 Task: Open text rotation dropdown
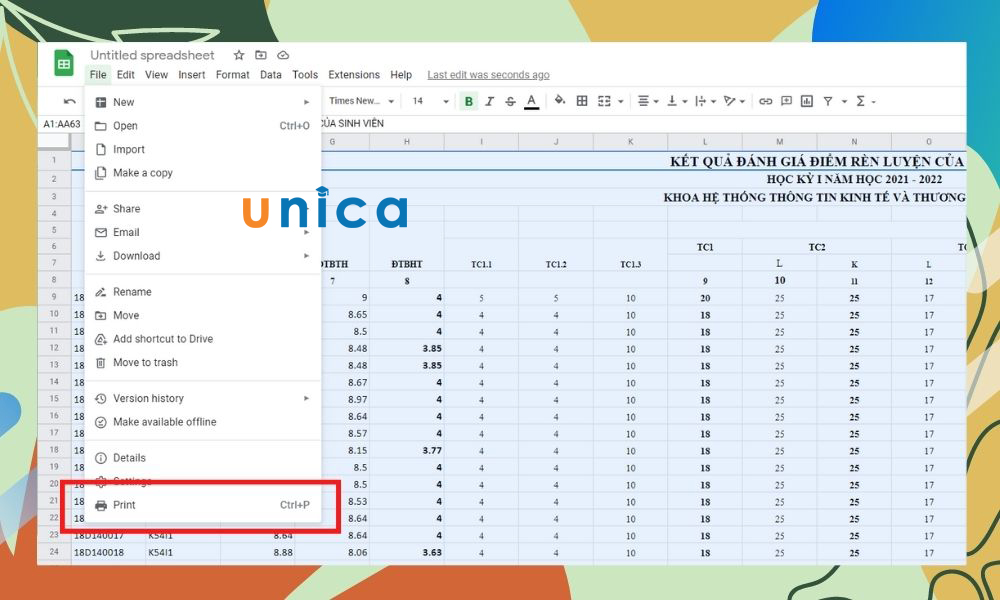(734, 101)
